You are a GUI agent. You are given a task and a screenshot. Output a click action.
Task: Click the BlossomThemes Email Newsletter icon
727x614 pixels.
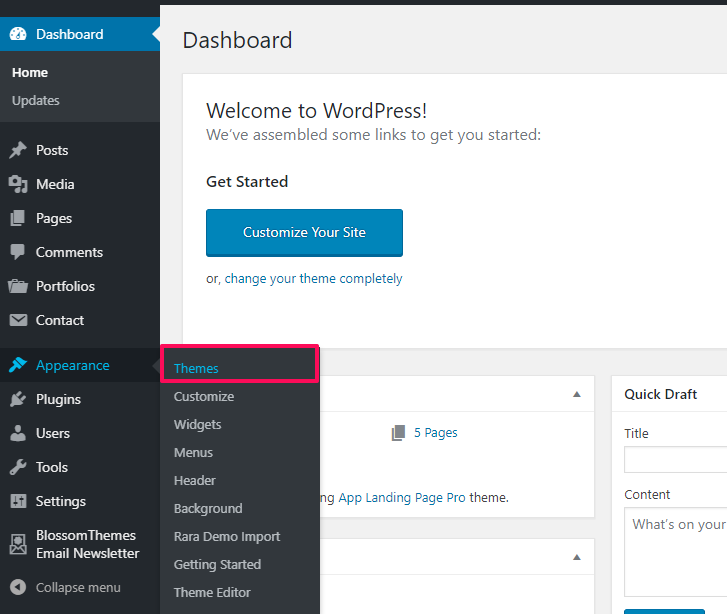[x=18, y=544]
